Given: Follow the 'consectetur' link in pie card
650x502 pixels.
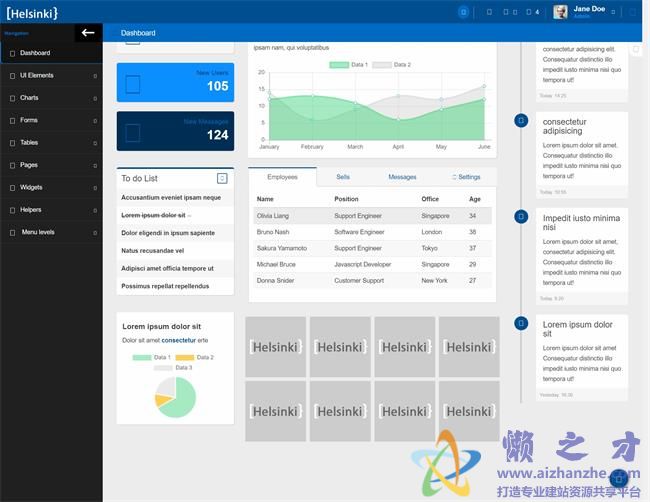Looking at the screenshot, I should [x=179, y=340].
